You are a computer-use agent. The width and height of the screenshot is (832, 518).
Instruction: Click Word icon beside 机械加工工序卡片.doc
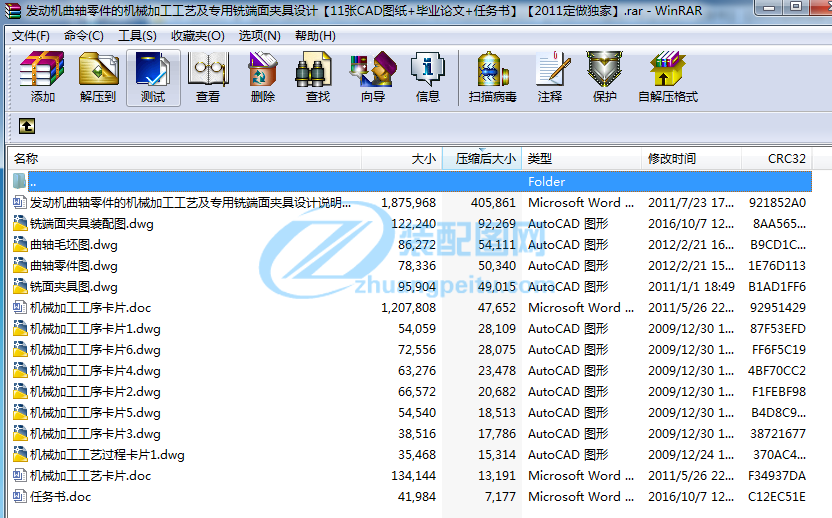coord(20,307)
